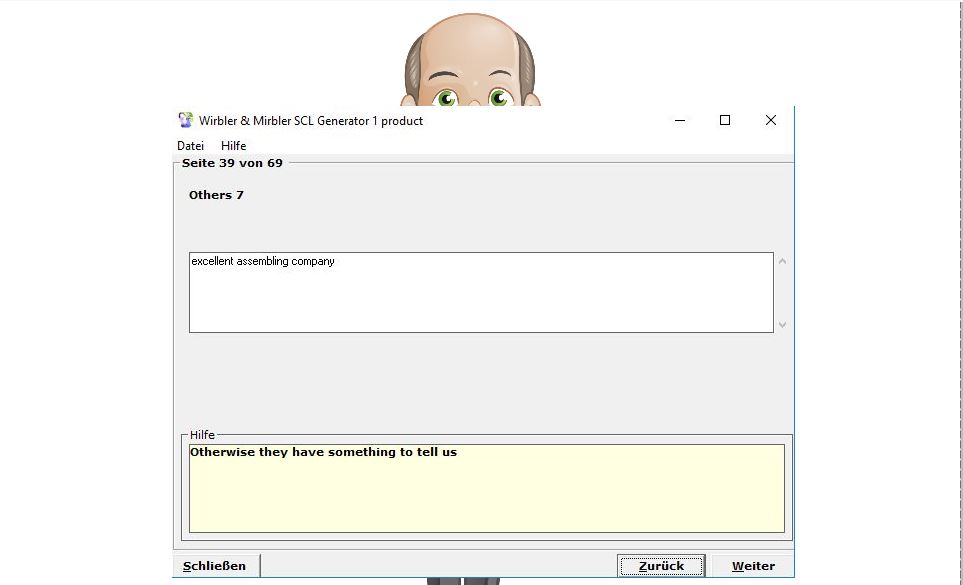Close the SCL Generator window
963x585 pixels.
point(770,121)
